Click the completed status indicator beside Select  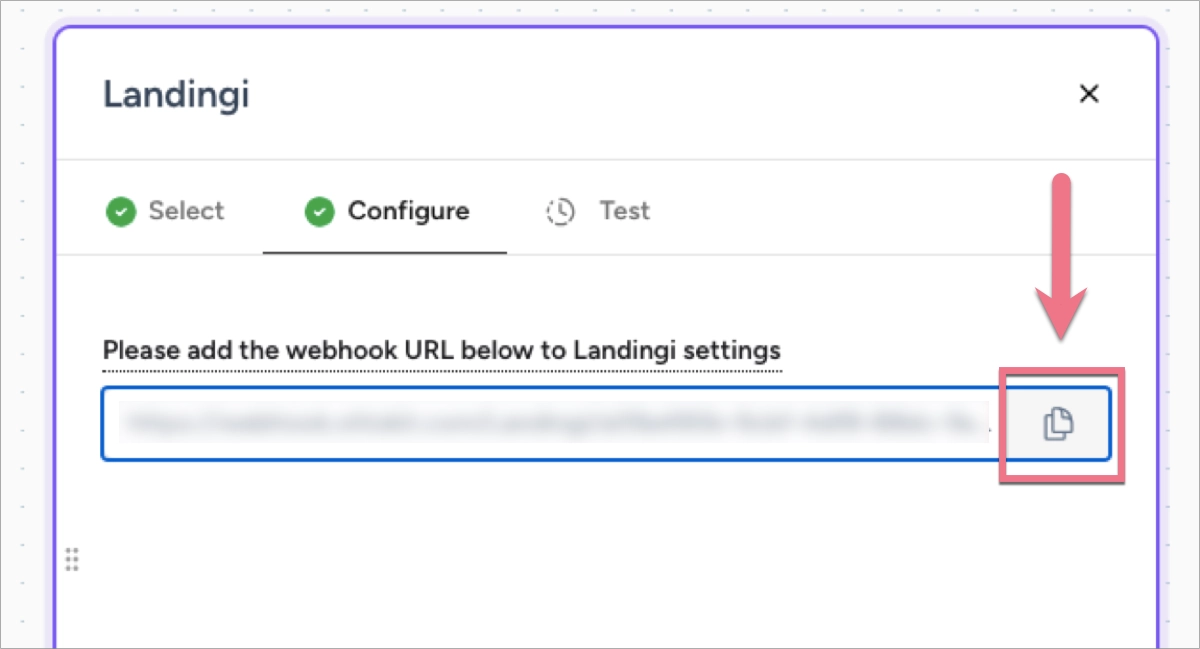[120, 212]
